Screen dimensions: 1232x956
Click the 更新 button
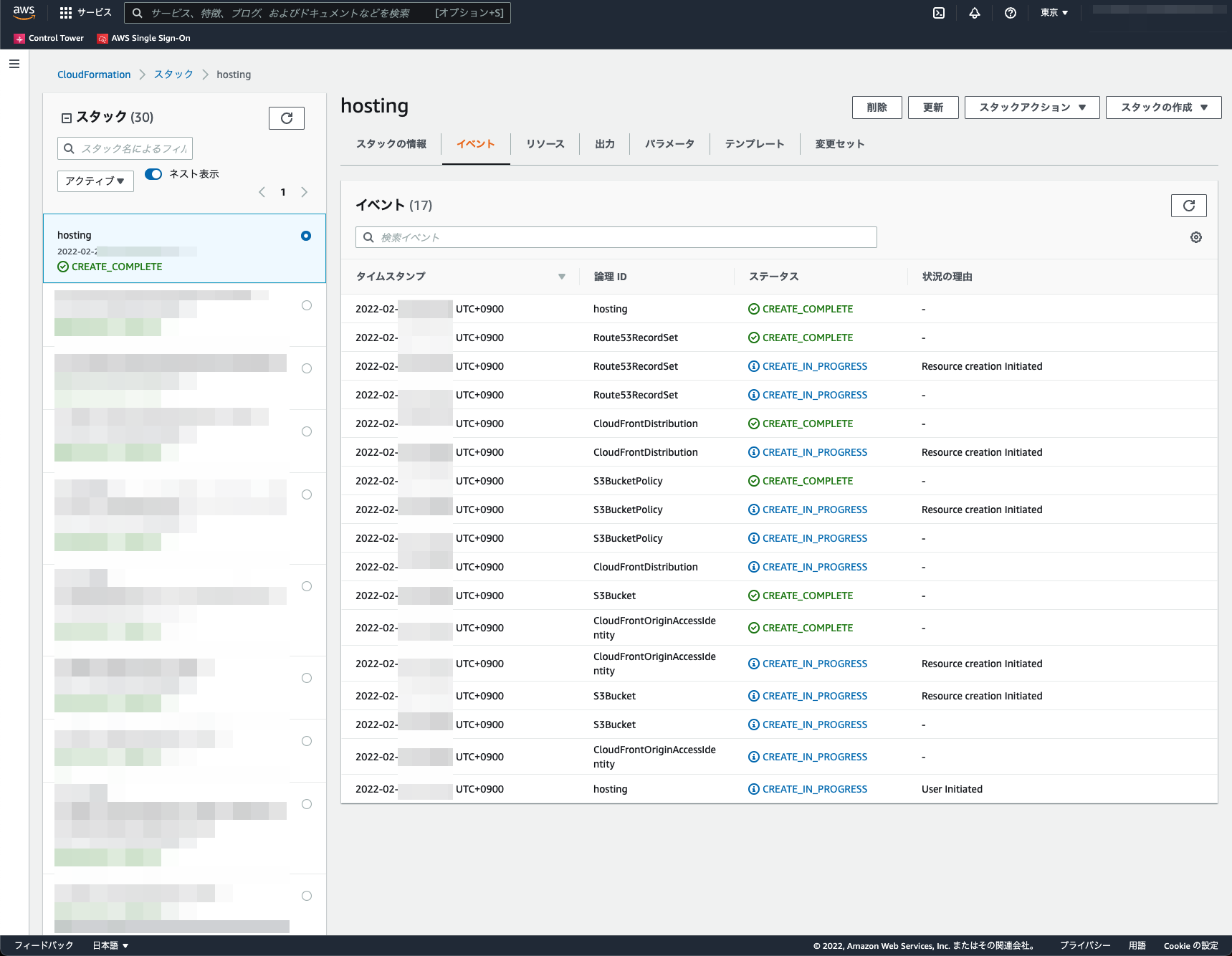[933, 107]
